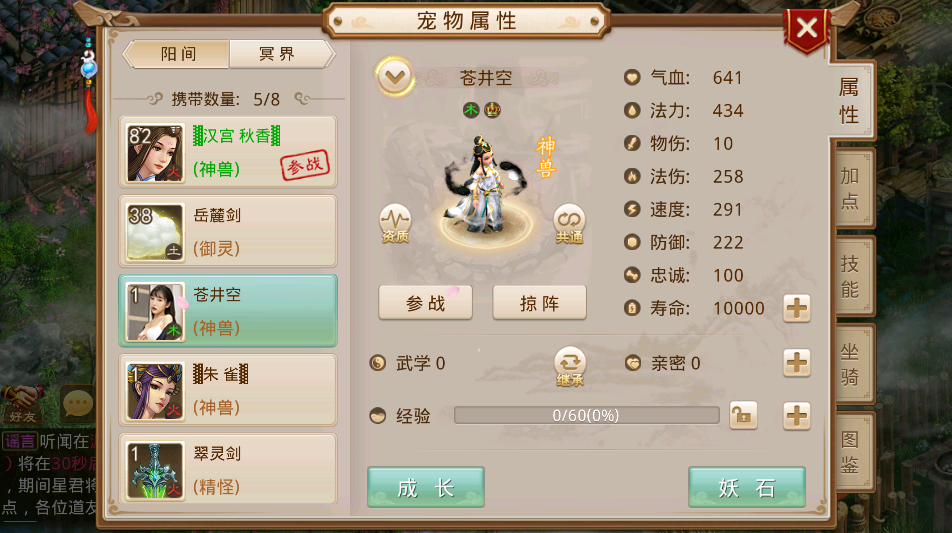This screenshot has width=952, height=533.
Task: Open the 技能 skills tab
Action: 850,276
